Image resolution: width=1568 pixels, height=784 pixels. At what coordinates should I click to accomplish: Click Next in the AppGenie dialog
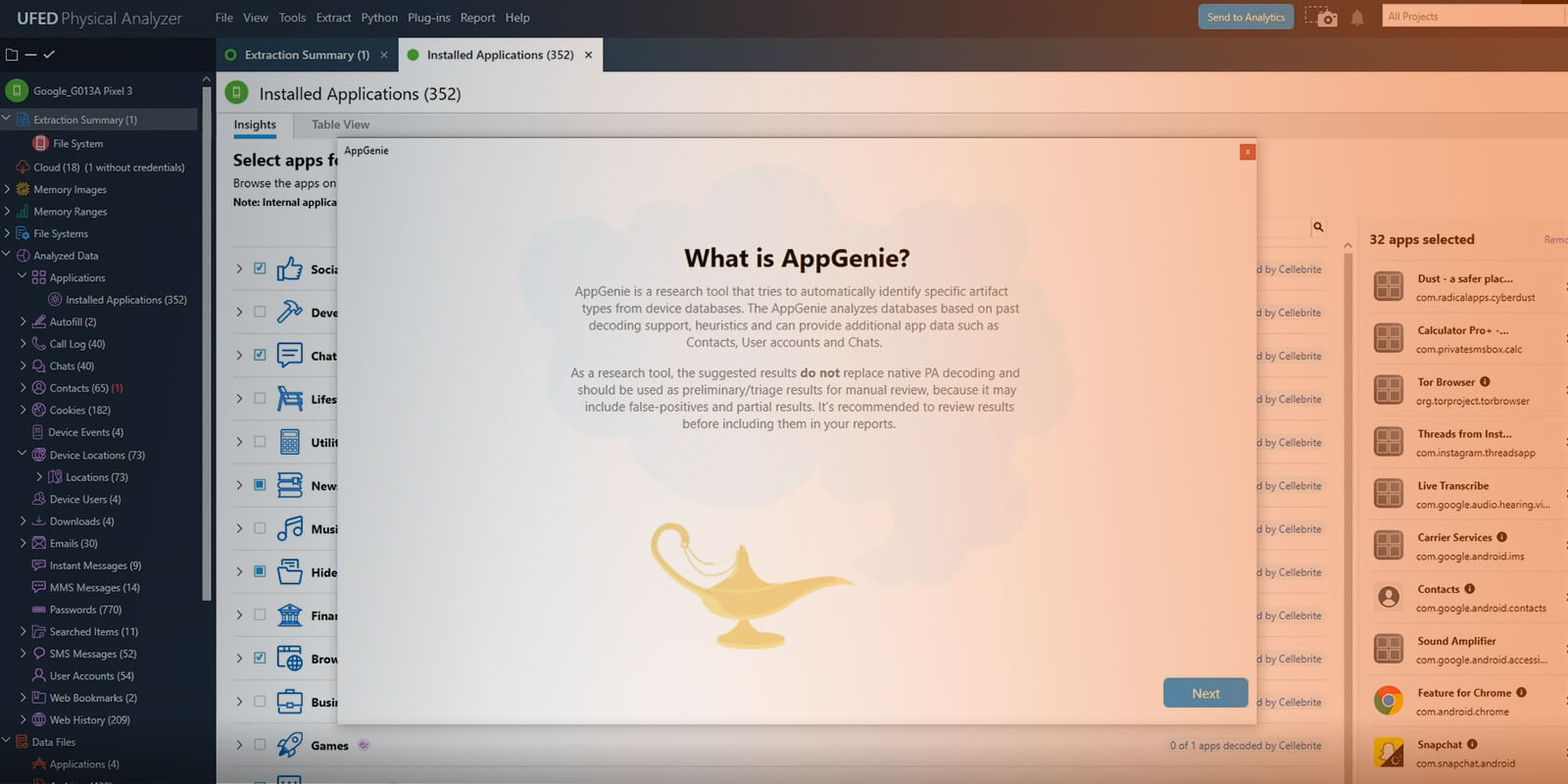click(x=1205, y=693)
